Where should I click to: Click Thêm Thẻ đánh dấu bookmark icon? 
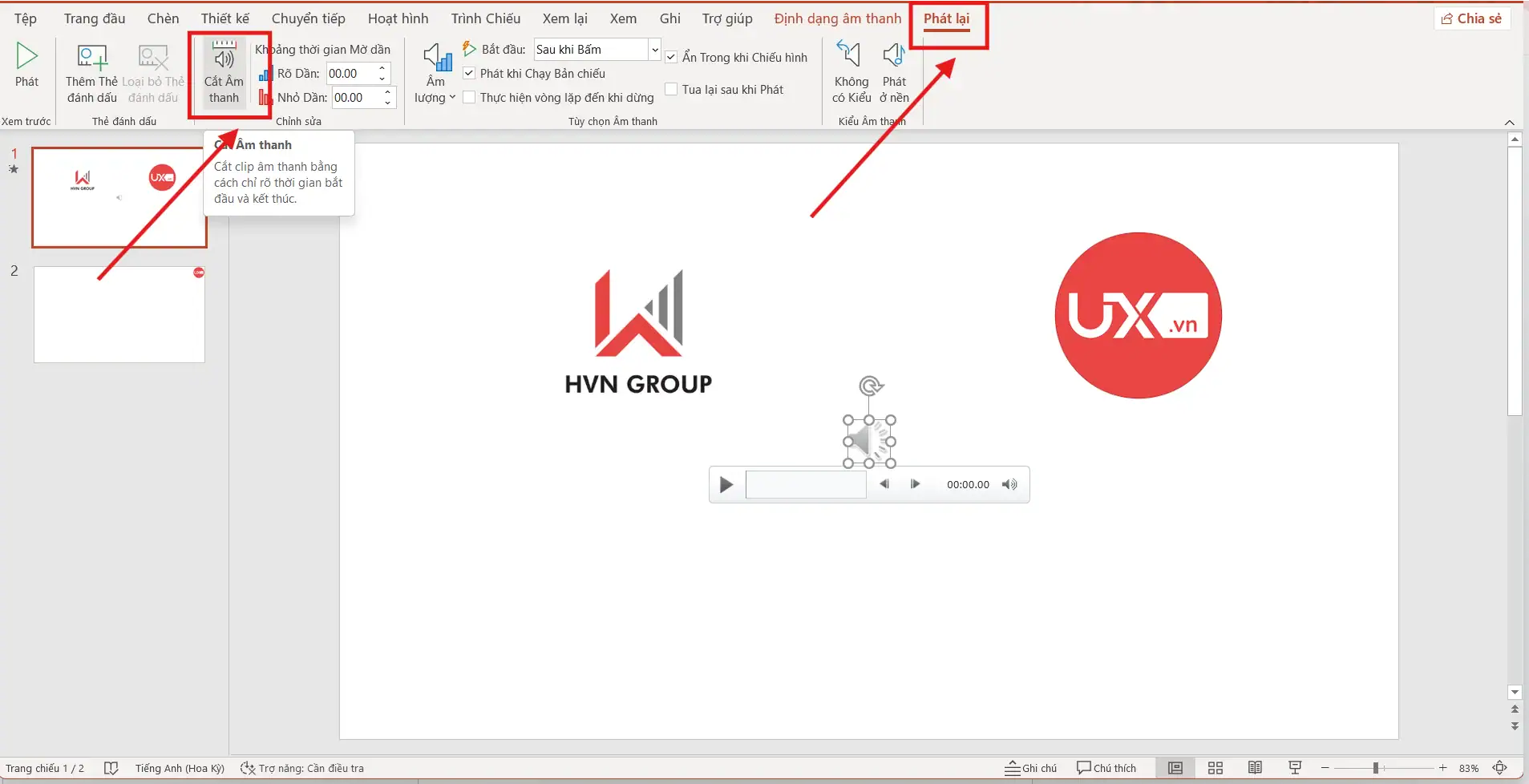(91, 59)
